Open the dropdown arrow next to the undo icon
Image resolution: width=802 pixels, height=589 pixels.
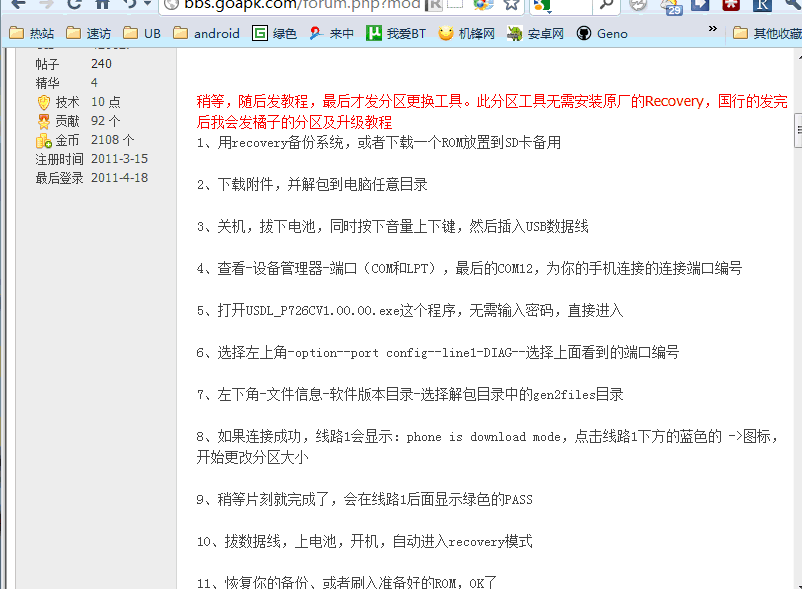(x=148, y=4)
